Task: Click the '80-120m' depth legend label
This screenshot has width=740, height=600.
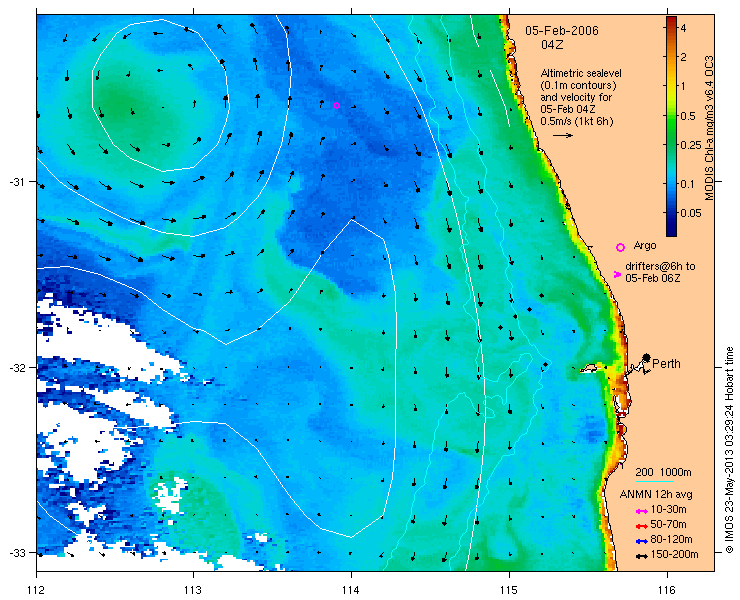Action: click(671, 540)
